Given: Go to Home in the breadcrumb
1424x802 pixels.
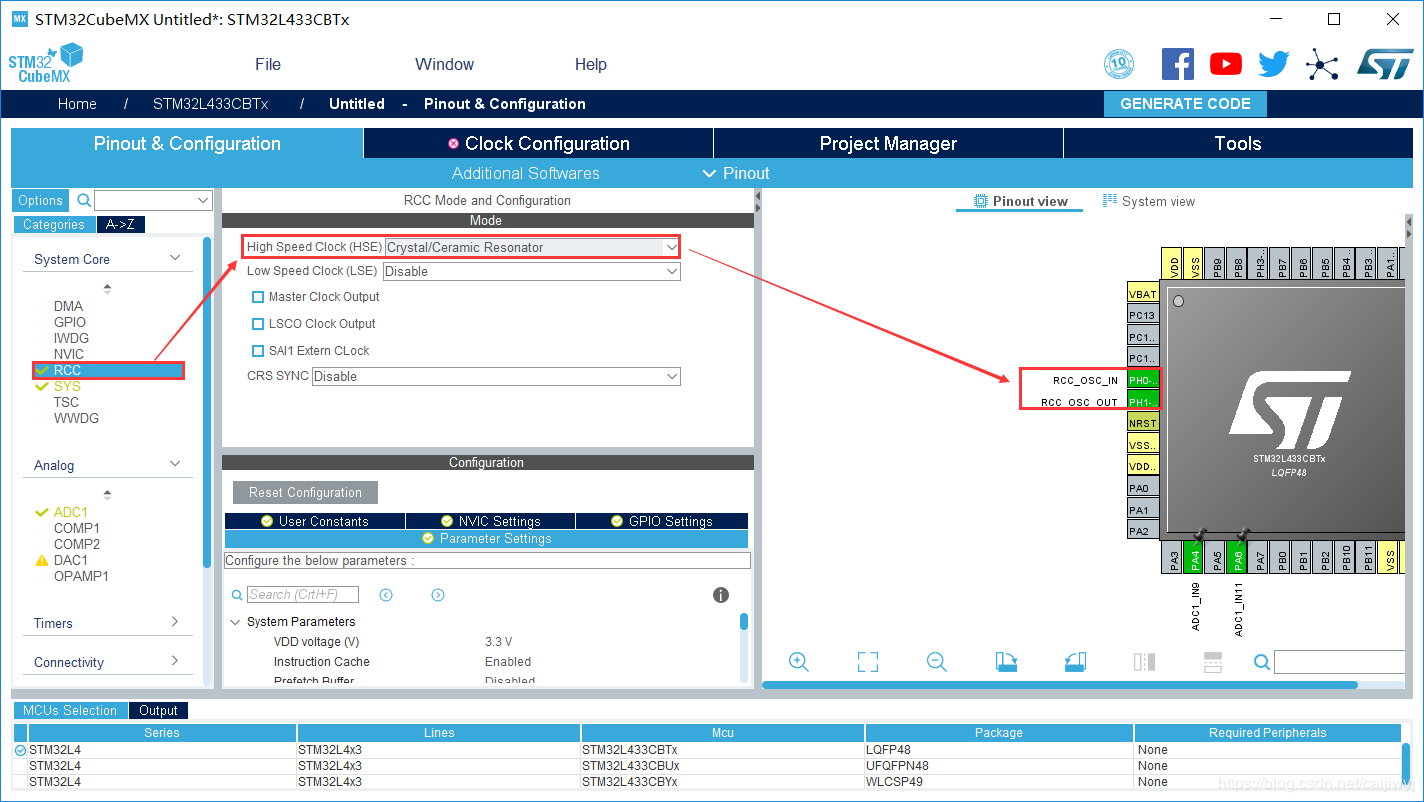Looking at the screenshot, I should click(x=77, y=104).
